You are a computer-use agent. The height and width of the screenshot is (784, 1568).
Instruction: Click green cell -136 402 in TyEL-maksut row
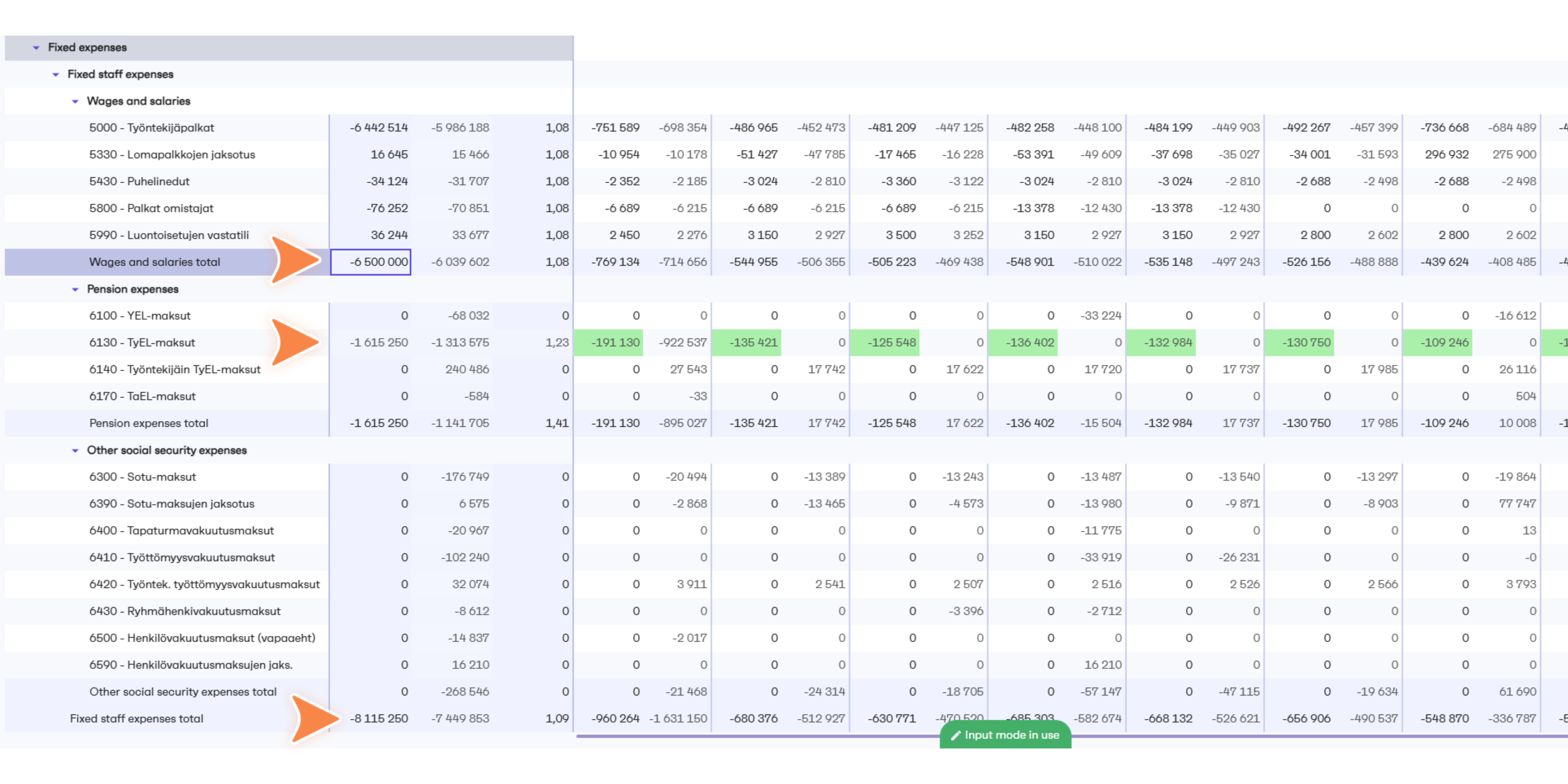[x=1023, y=343]
